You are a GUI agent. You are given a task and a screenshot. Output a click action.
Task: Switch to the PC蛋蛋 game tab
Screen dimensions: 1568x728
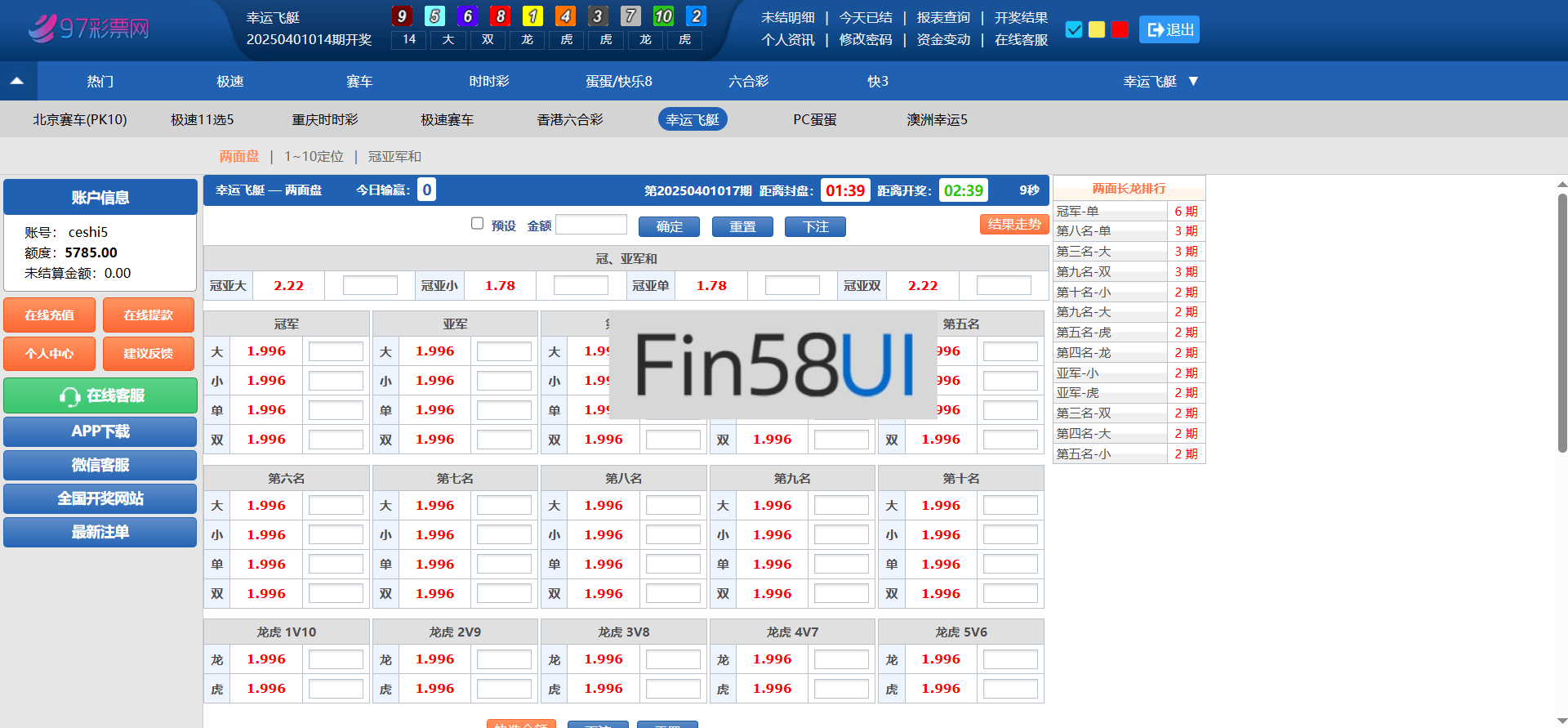[x=814, y=119]
